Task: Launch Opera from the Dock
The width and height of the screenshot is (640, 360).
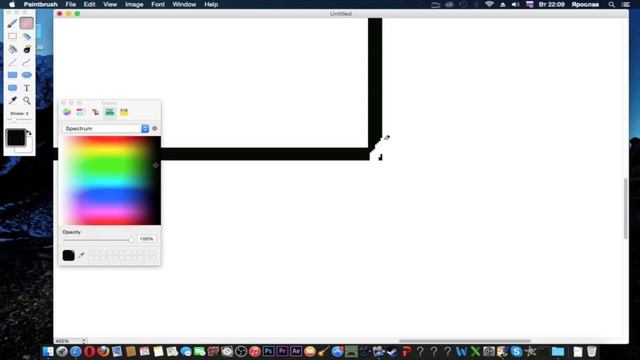Action: pyautogui.click(x=89, y=351)
